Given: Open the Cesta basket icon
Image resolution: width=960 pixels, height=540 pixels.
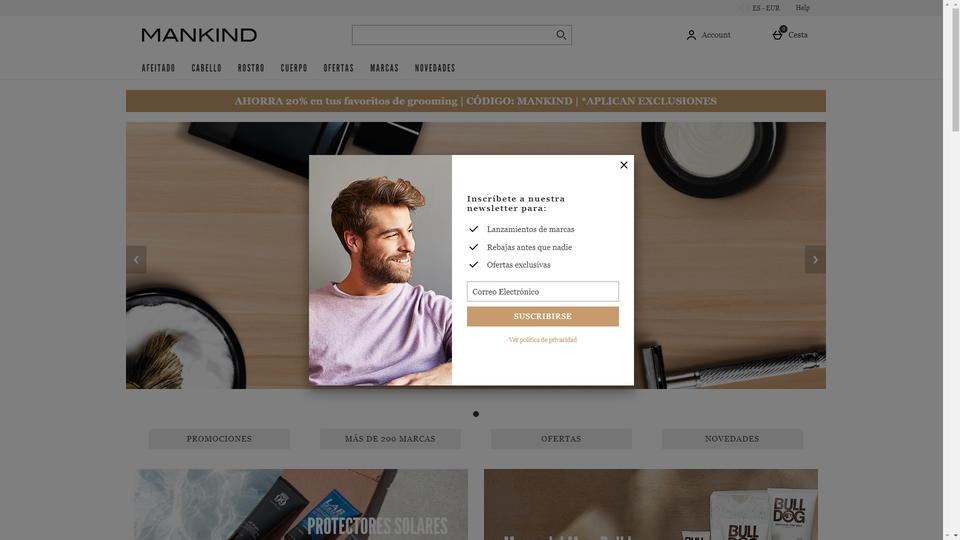Looking at the screenshot, I should click(778, 34).
